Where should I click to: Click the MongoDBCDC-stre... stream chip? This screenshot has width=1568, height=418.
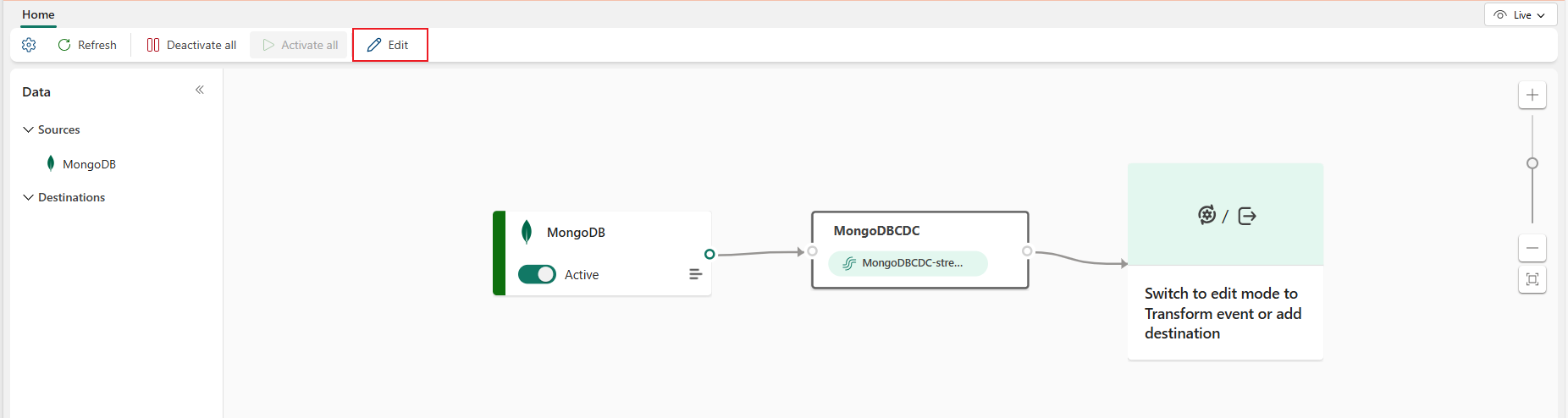908,263
